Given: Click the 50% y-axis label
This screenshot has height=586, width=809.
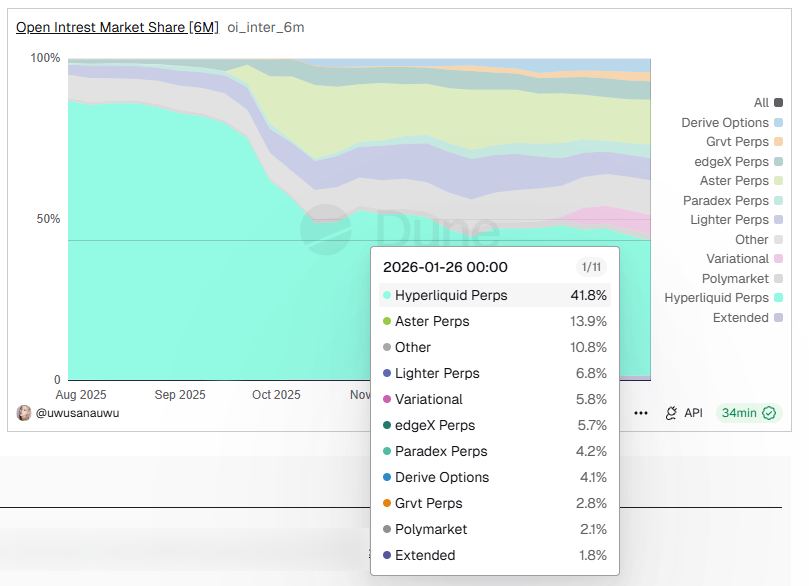Looking at the screenshot, I should (x=48, y=219).
